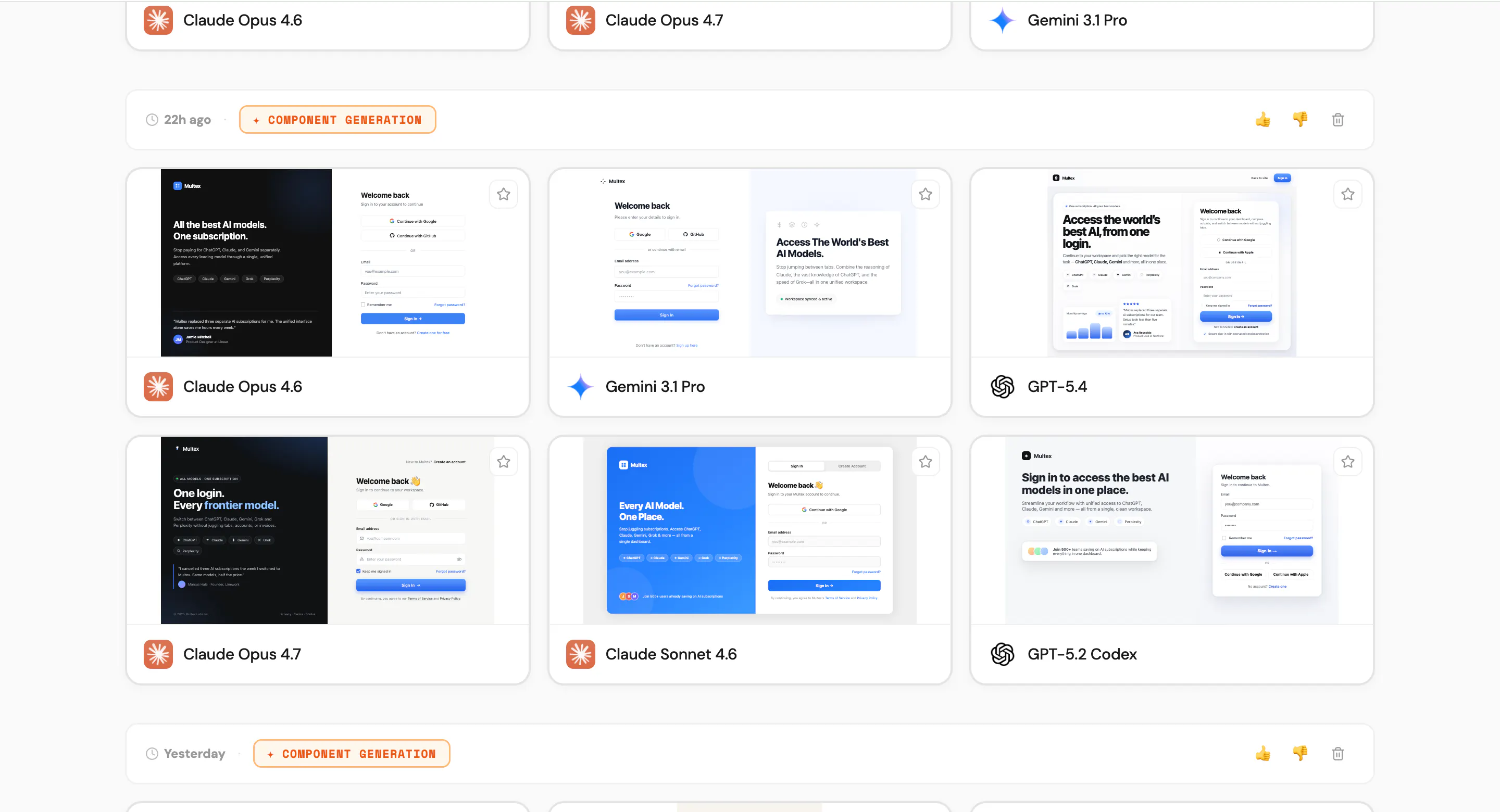The width and height of the screenshot is (1500, 812).
Task: Click the '22h ago' timestamp text
Action: pyautogui.click(x=187, y=120)
